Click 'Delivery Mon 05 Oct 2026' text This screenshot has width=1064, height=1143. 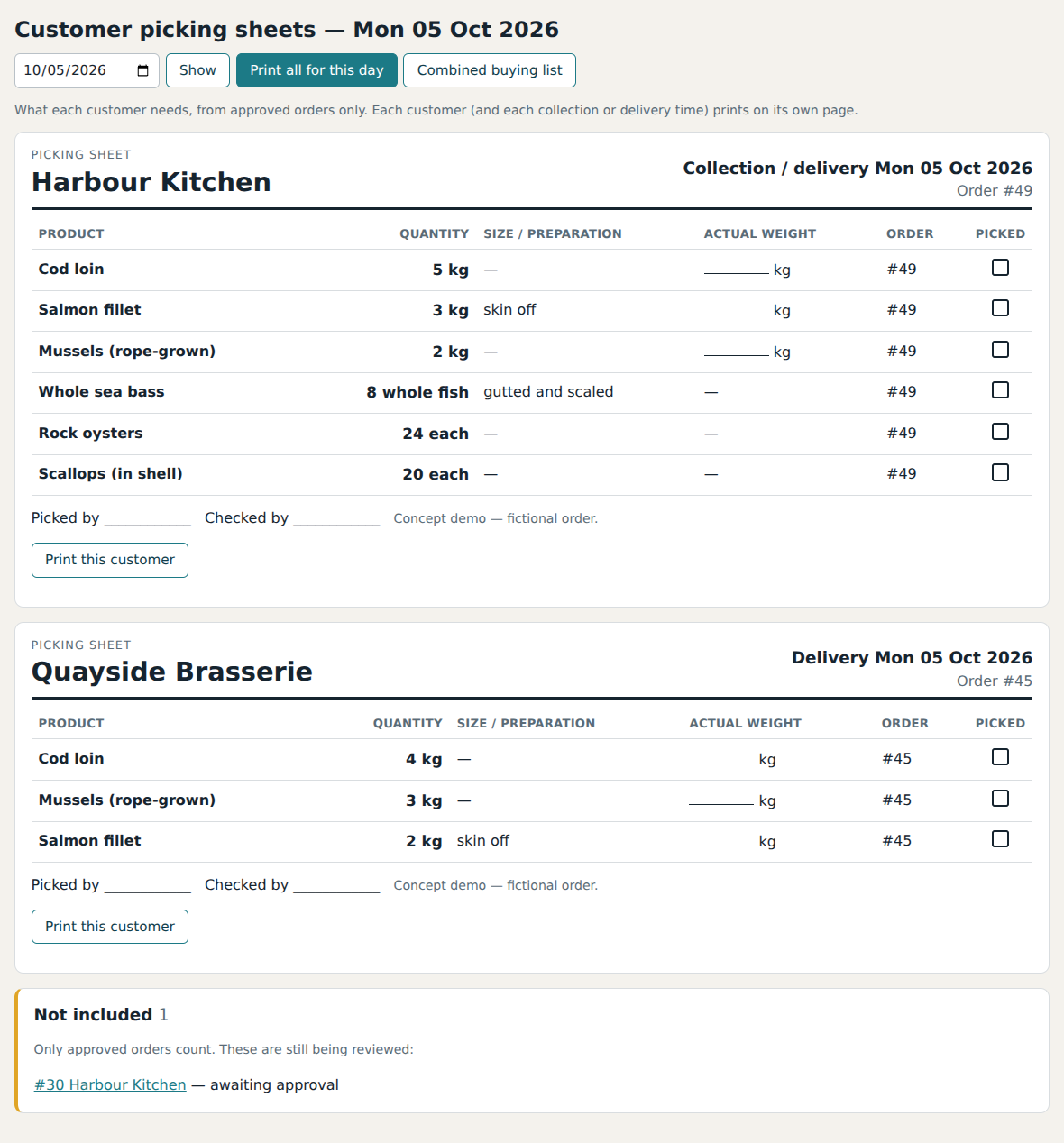(x=912, y=657)
